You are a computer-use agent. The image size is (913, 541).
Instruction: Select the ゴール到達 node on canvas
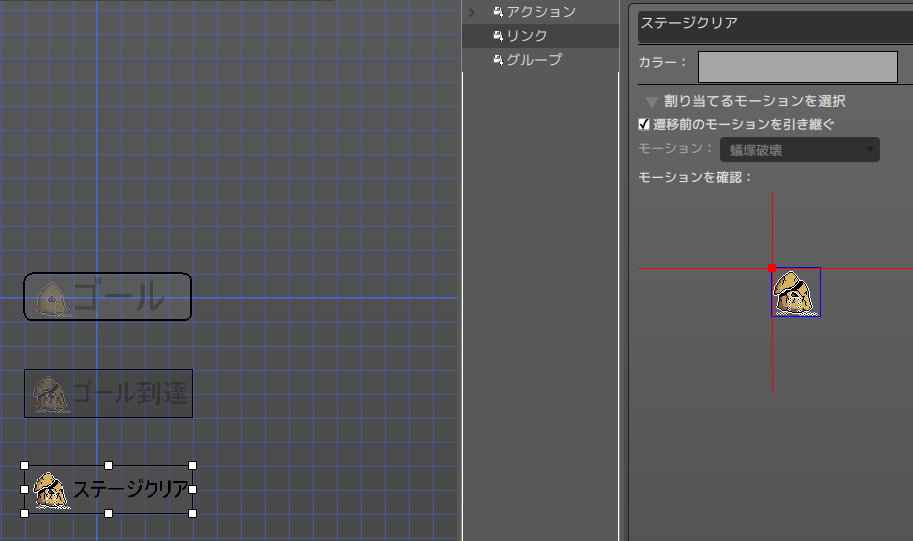108,393
